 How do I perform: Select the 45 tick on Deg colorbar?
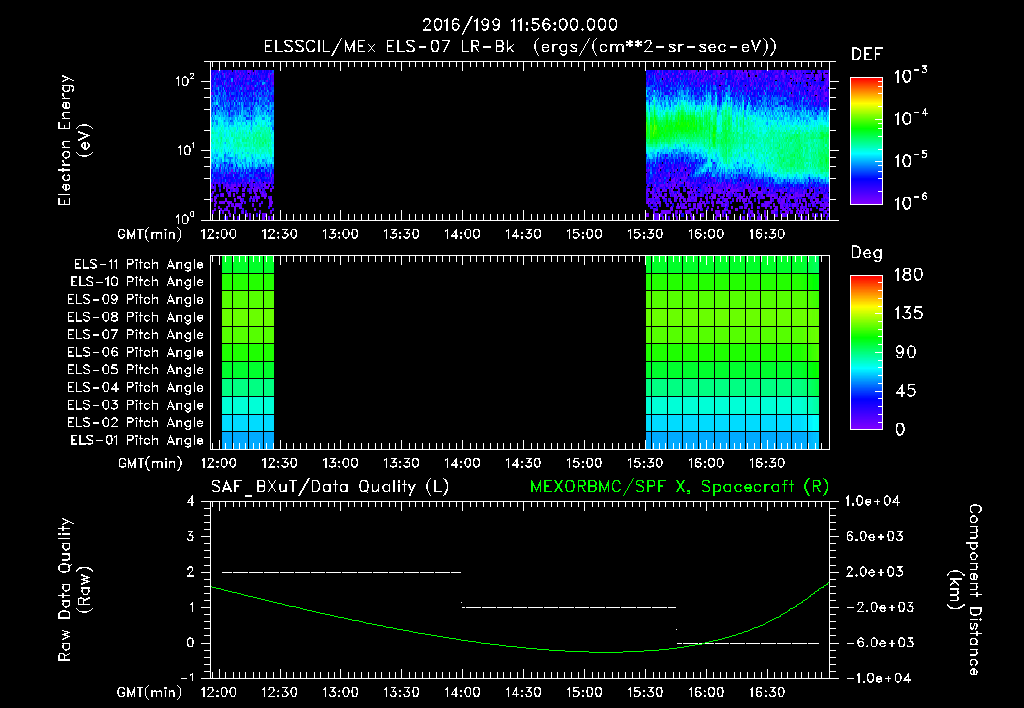pos(905,391)
